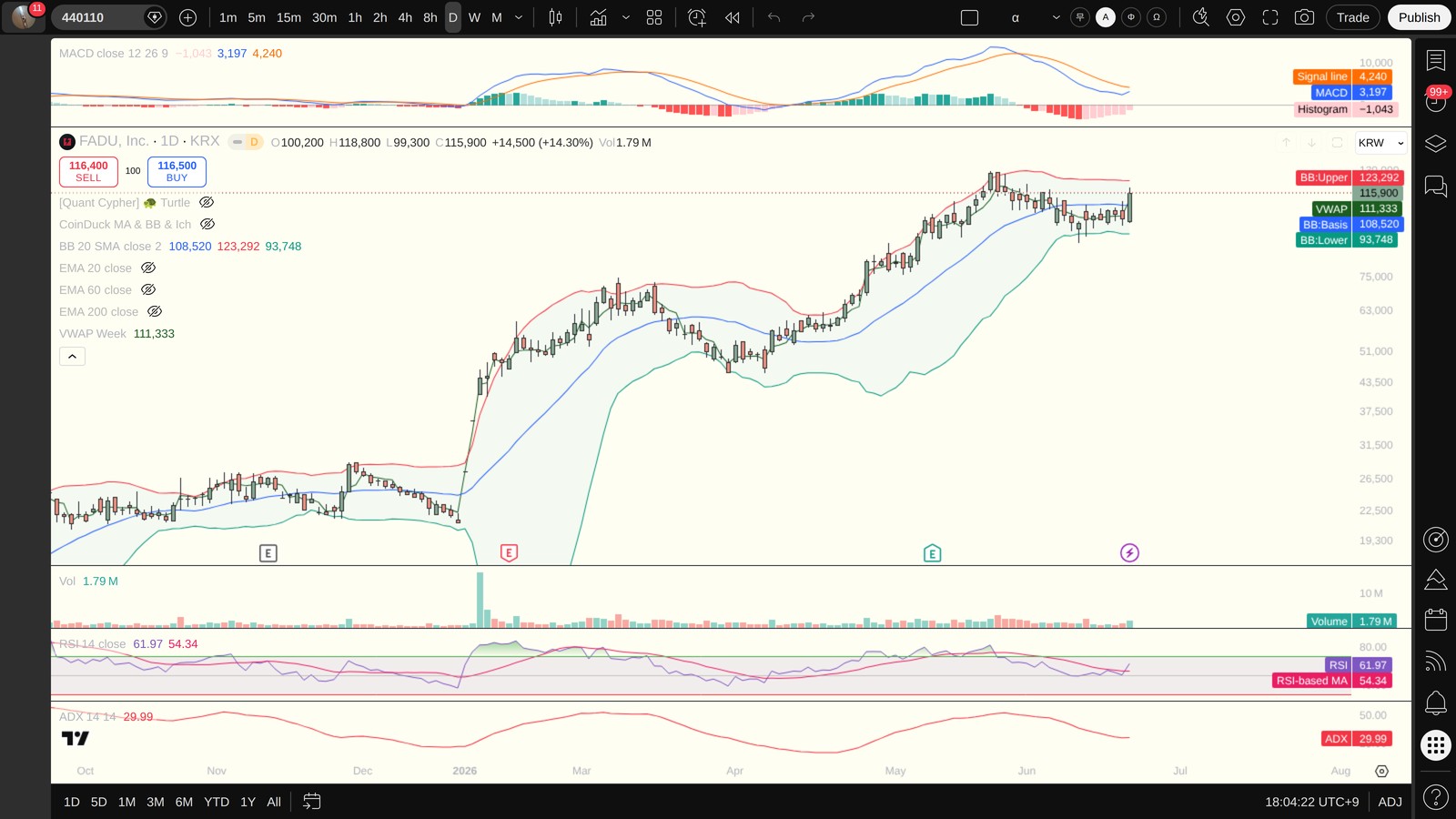Image resolution: width=1456 pixels, height=819 pixels.
Task: Undo the last chart action
Action: pos(774,17)
